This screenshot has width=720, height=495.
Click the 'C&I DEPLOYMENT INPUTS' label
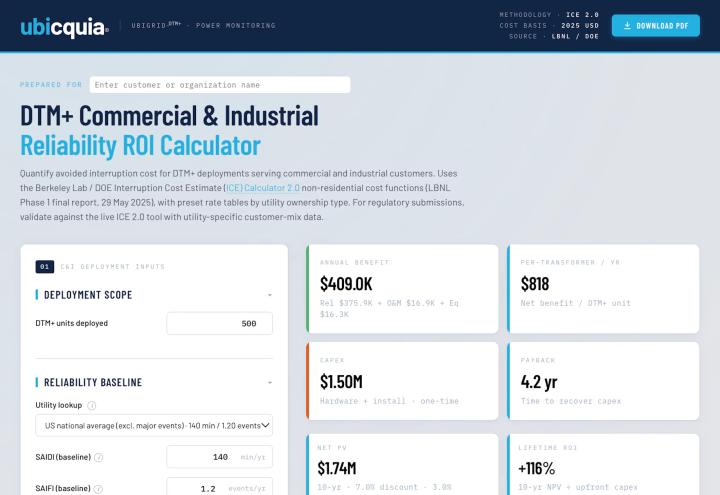click(112, 267)
